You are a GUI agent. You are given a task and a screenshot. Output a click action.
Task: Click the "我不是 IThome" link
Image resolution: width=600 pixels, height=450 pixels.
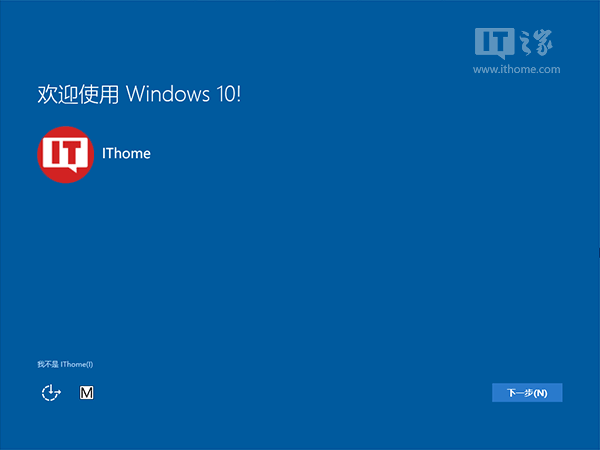65,364
